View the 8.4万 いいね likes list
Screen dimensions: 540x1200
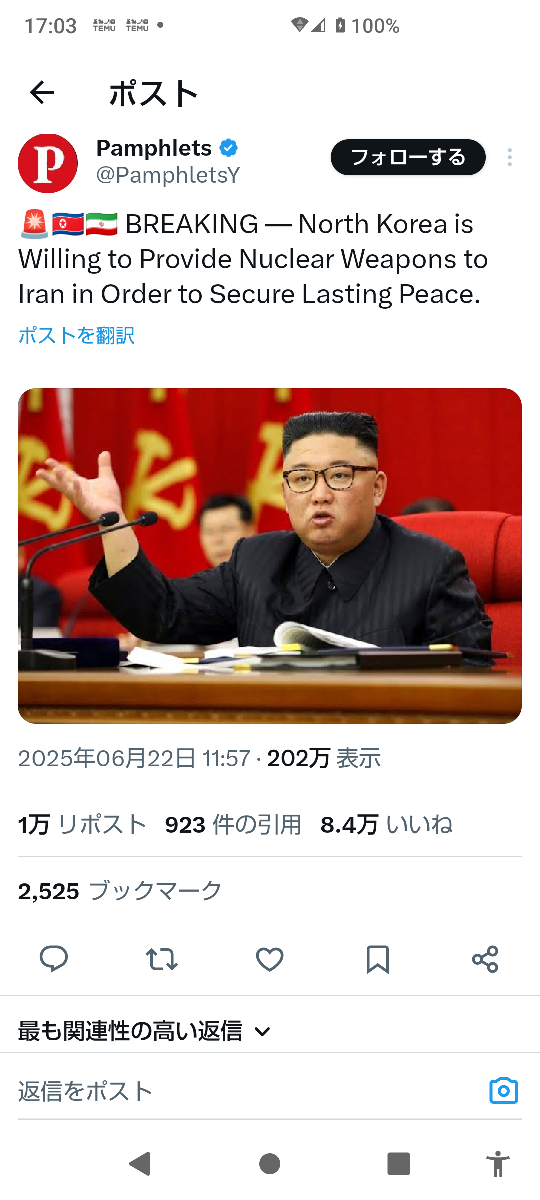(386, 825)
